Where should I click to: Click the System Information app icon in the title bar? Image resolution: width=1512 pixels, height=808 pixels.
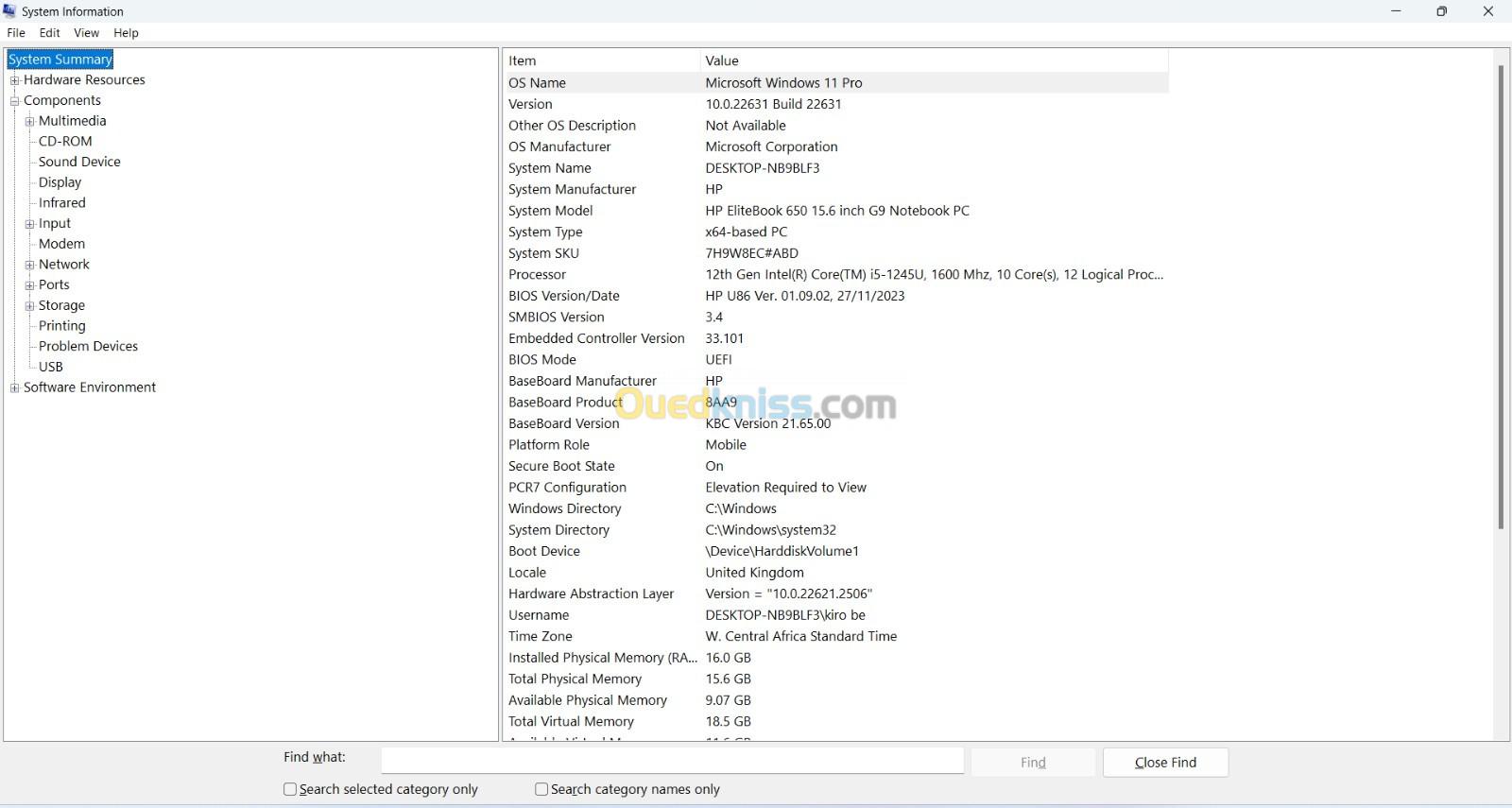pyautogui.click(x=9, y=11)
